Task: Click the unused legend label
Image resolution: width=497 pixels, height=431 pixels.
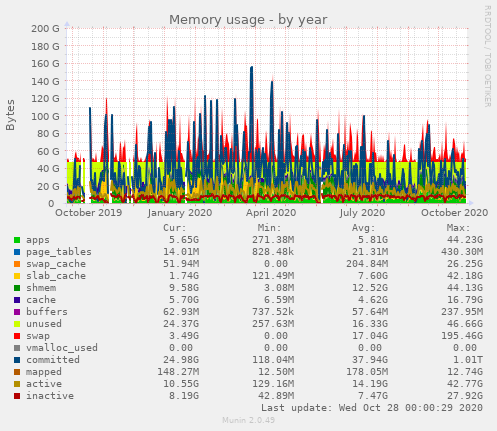Action: point(44,324)
